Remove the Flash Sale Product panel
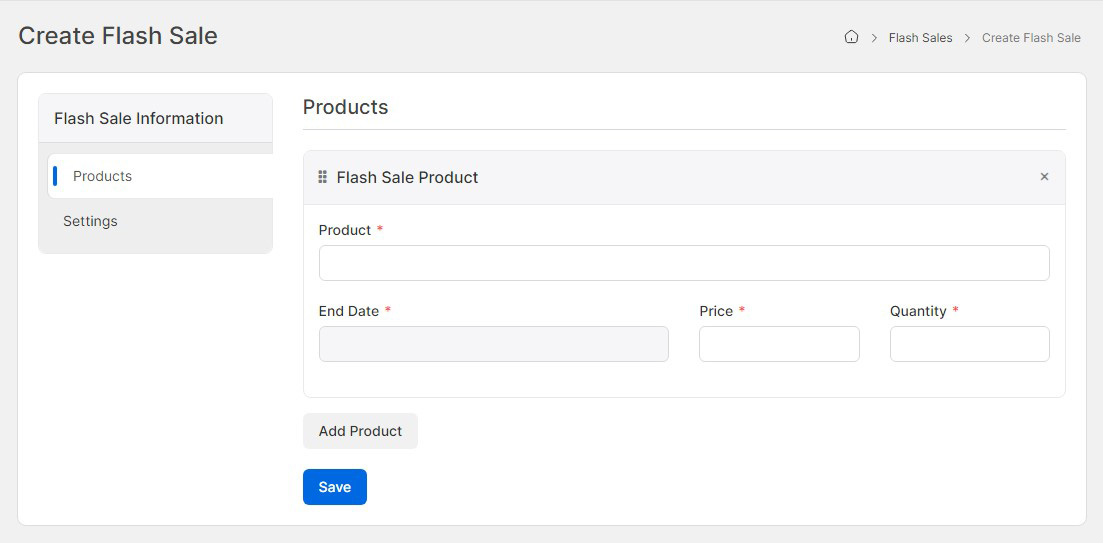 point(1044,177)
